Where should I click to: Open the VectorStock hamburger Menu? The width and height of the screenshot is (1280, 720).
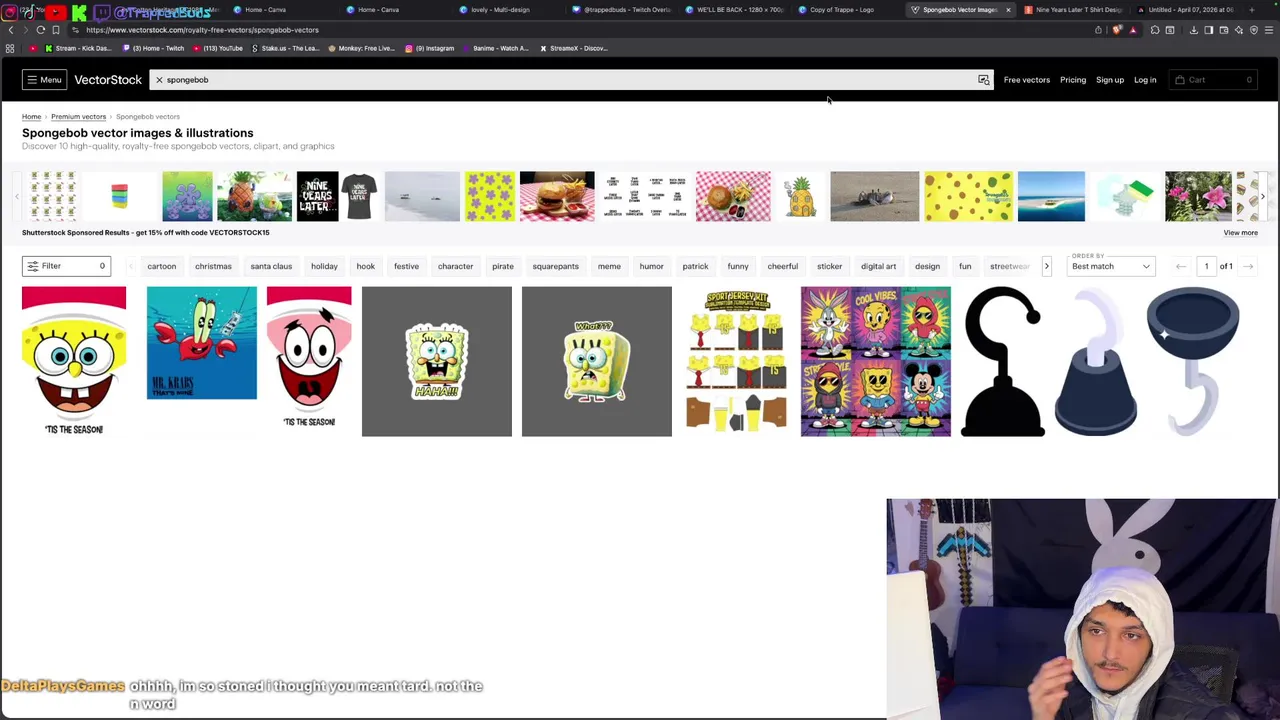click(x=44, y=80)
